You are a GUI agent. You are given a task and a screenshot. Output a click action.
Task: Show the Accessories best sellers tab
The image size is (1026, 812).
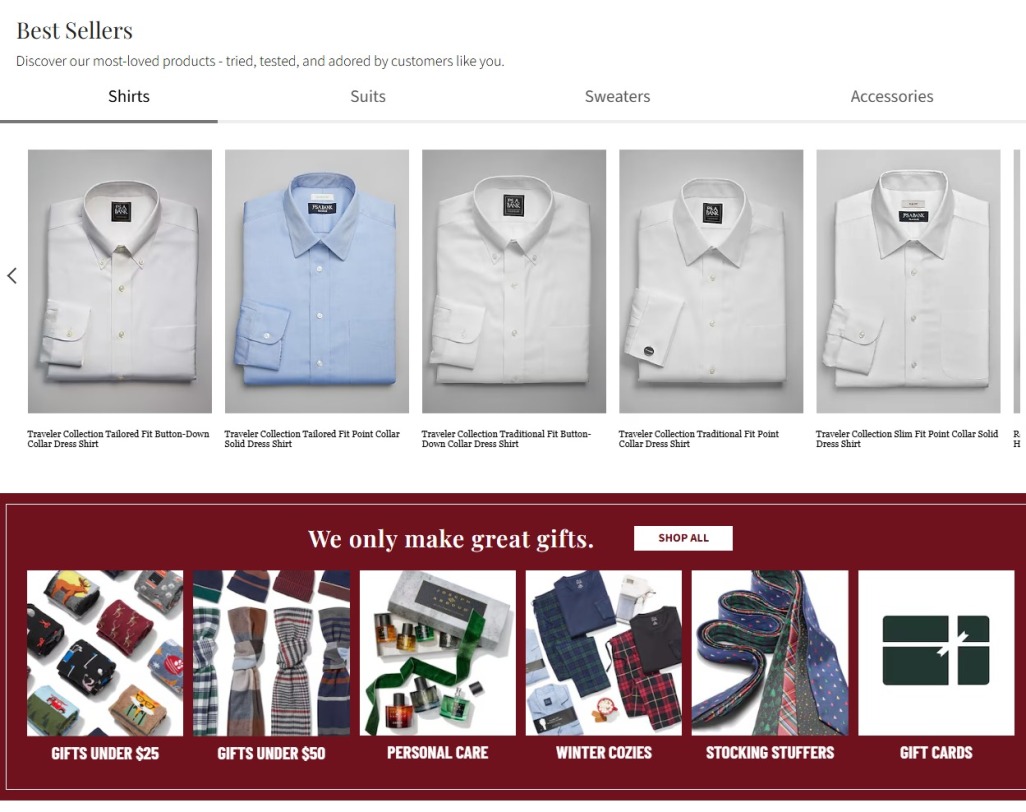pyautogui.click(x=891, y=97)
